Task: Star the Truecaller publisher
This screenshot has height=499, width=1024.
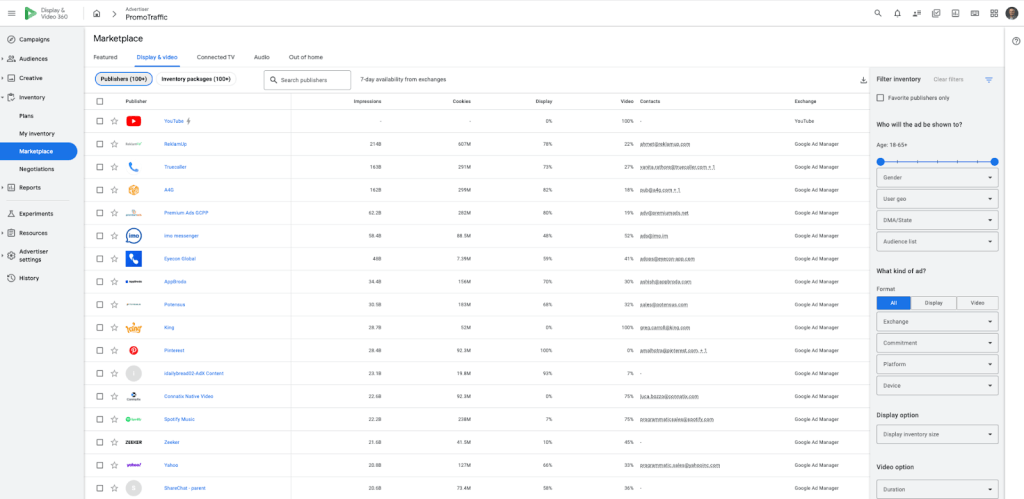Action: tap(114, 167)
